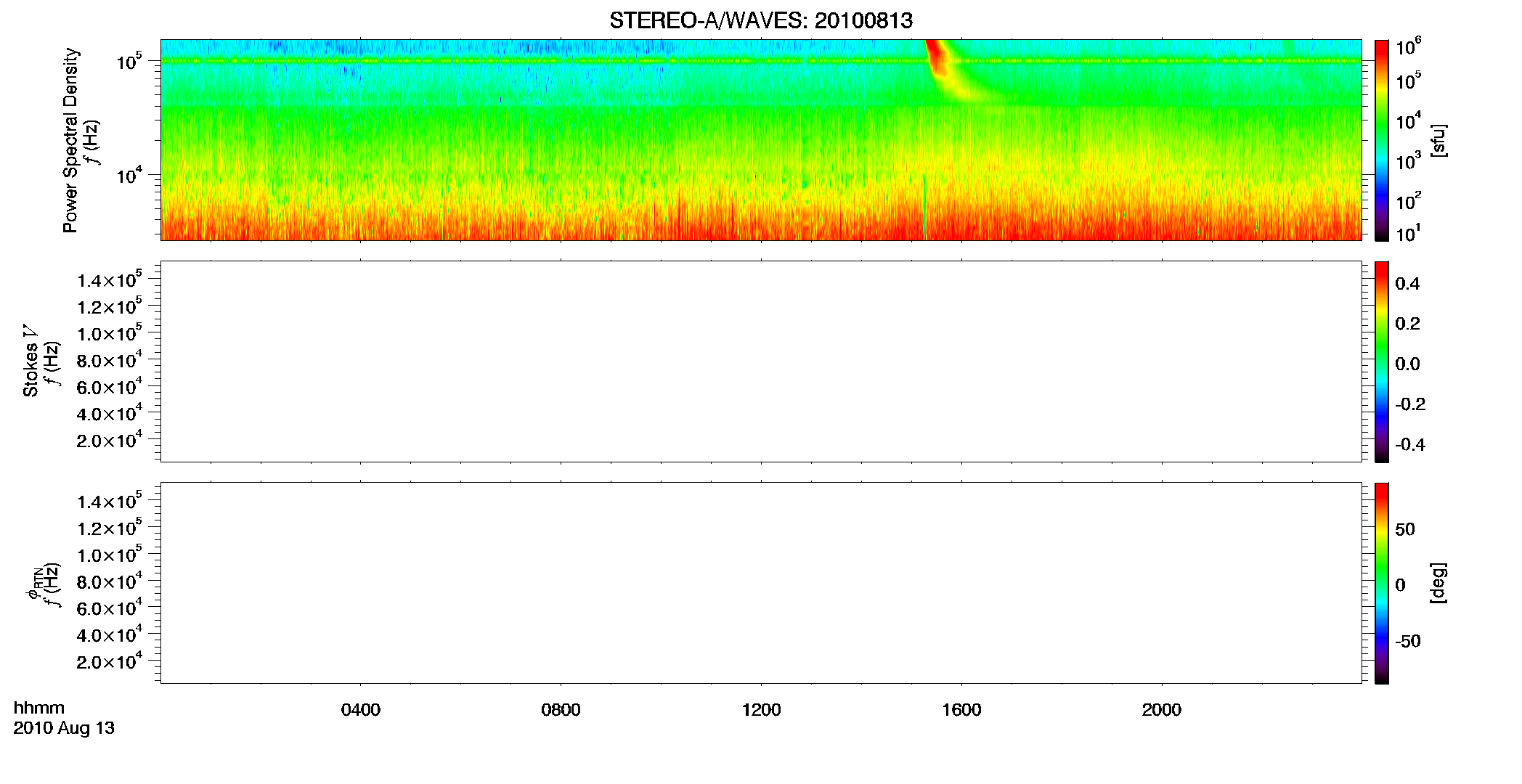Viewport: 1522px width, 784px height.
Task: Click the [deg] colorbar unit label
Action: 1438,583
